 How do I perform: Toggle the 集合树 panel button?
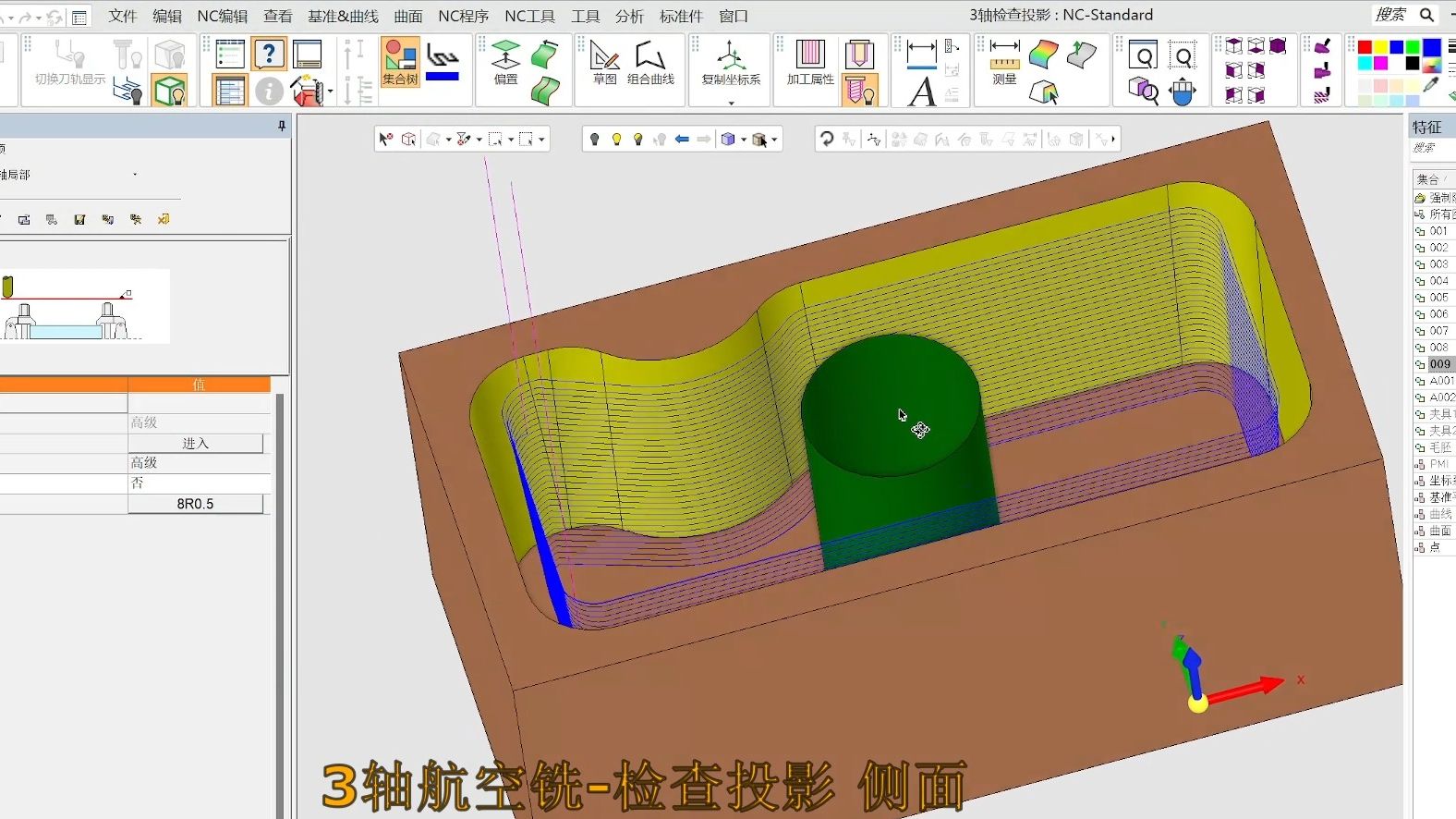pos(400,62)
